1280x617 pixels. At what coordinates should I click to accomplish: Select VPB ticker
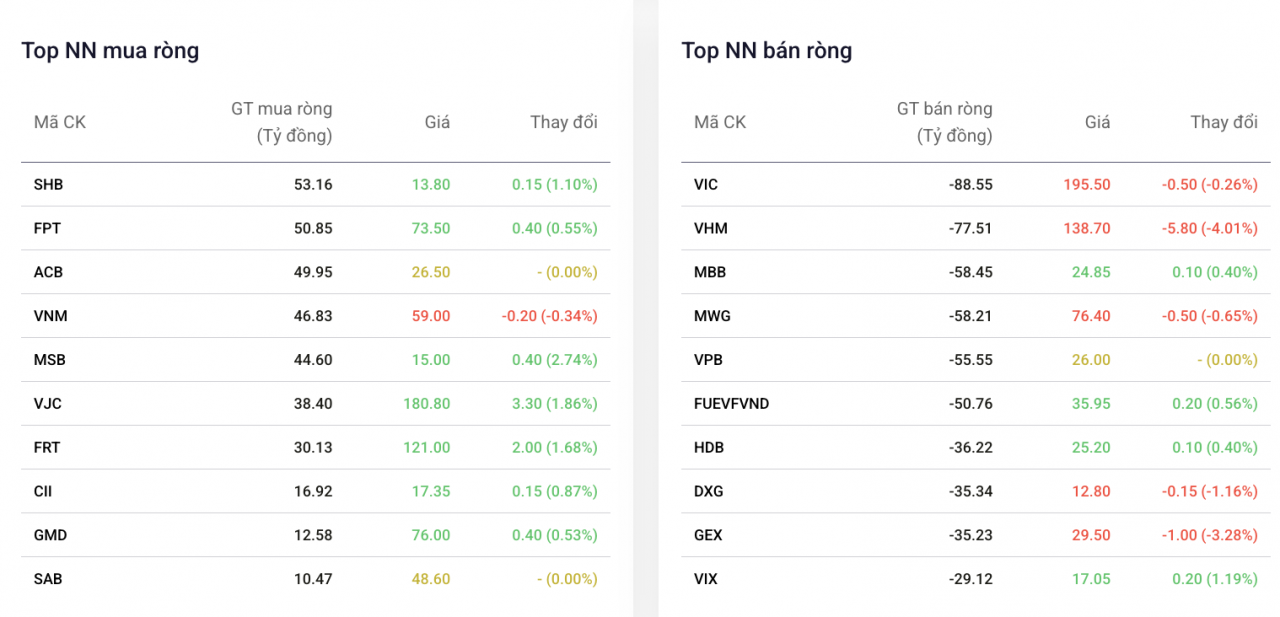tap(708, 360)
